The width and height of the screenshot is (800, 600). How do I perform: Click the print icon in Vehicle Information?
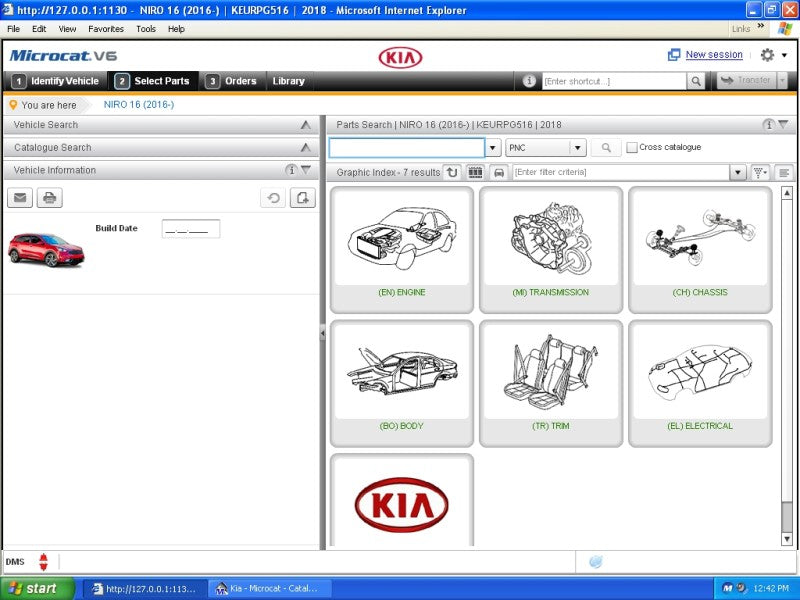click(x=51, y=198)
